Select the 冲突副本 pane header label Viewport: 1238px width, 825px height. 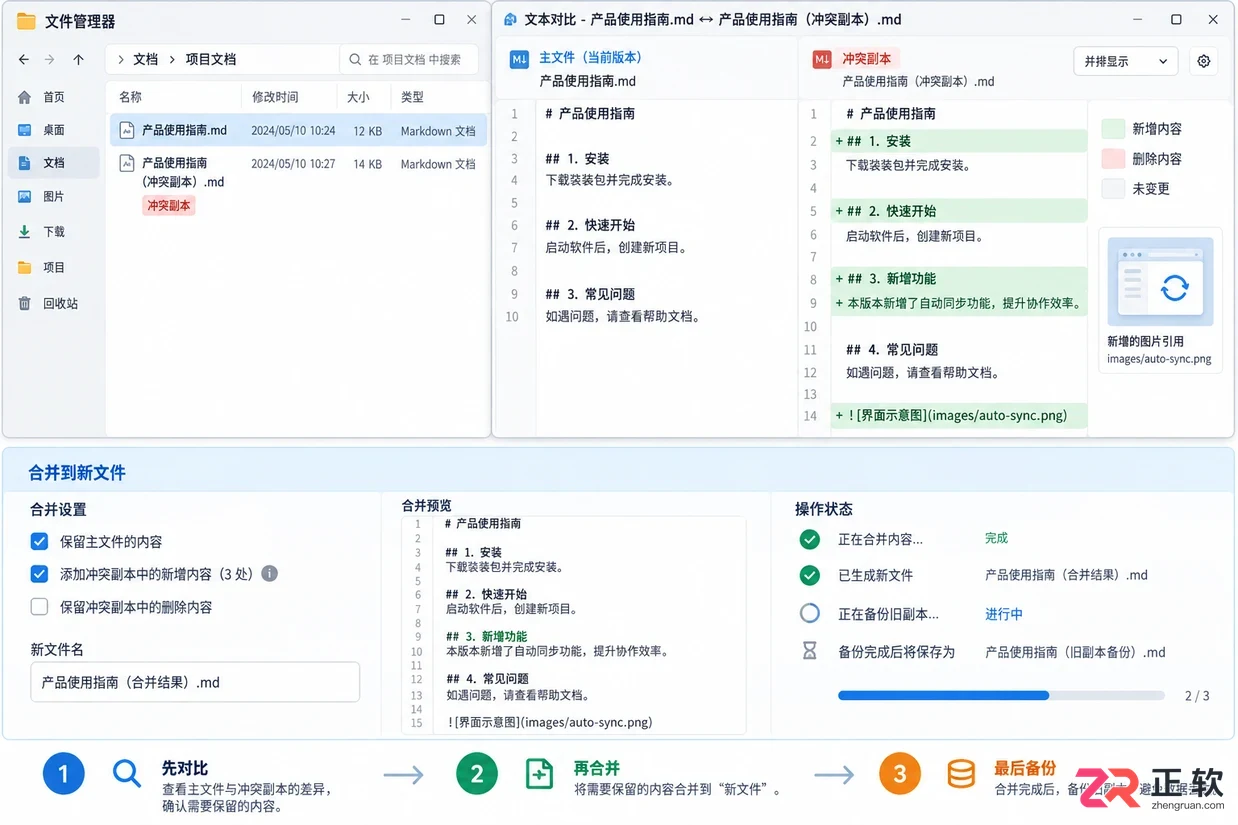[x=866, y=59]
